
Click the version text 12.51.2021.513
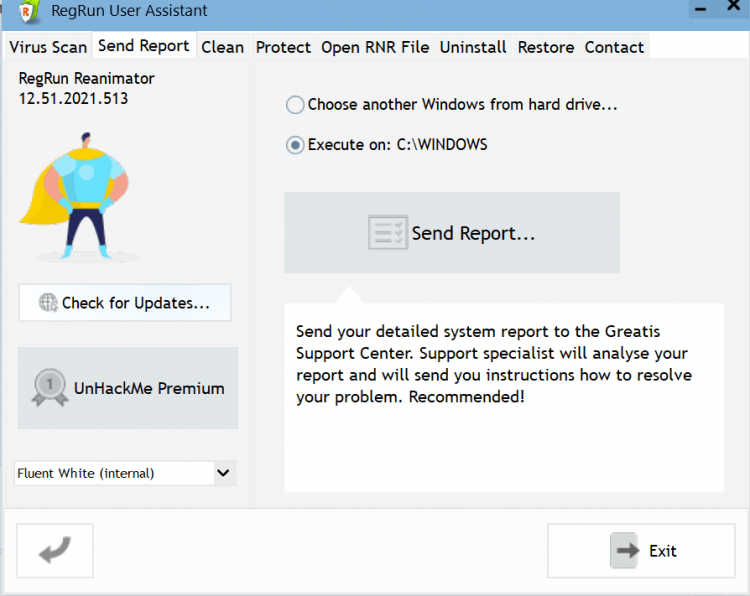73,99
